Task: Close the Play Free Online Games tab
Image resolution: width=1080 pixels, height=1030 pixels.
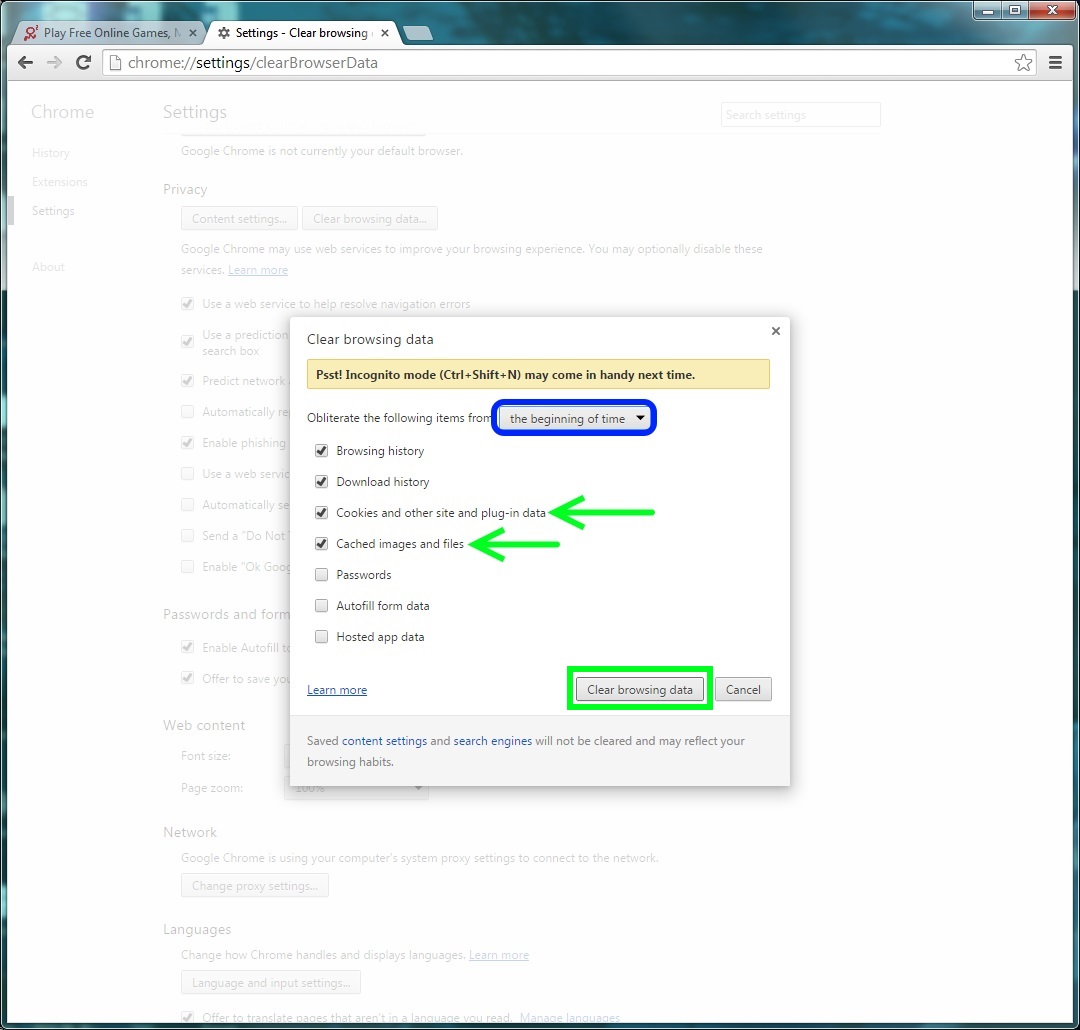Action: [x=193, y=33]
